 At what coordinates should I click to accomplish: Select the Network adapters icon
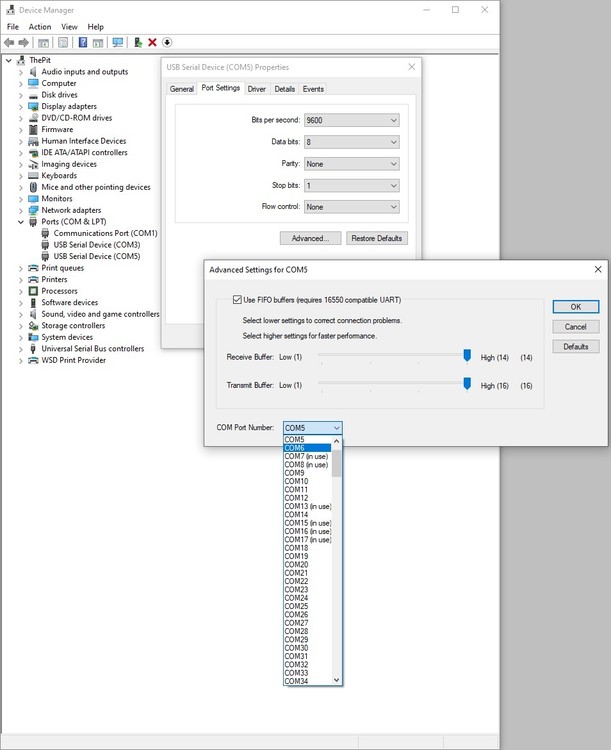33,210
